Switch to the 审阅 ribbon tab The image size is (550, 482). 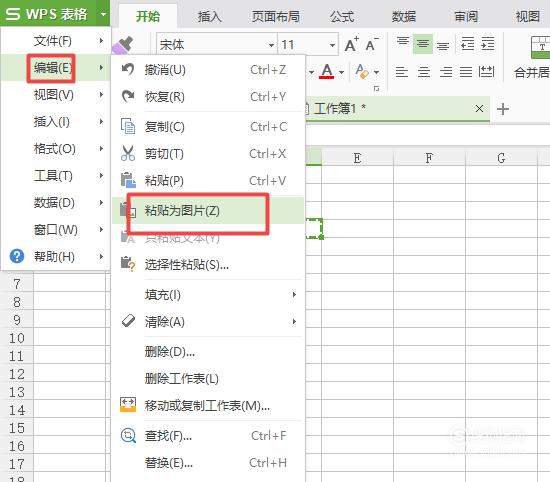(x=466, y=16)
